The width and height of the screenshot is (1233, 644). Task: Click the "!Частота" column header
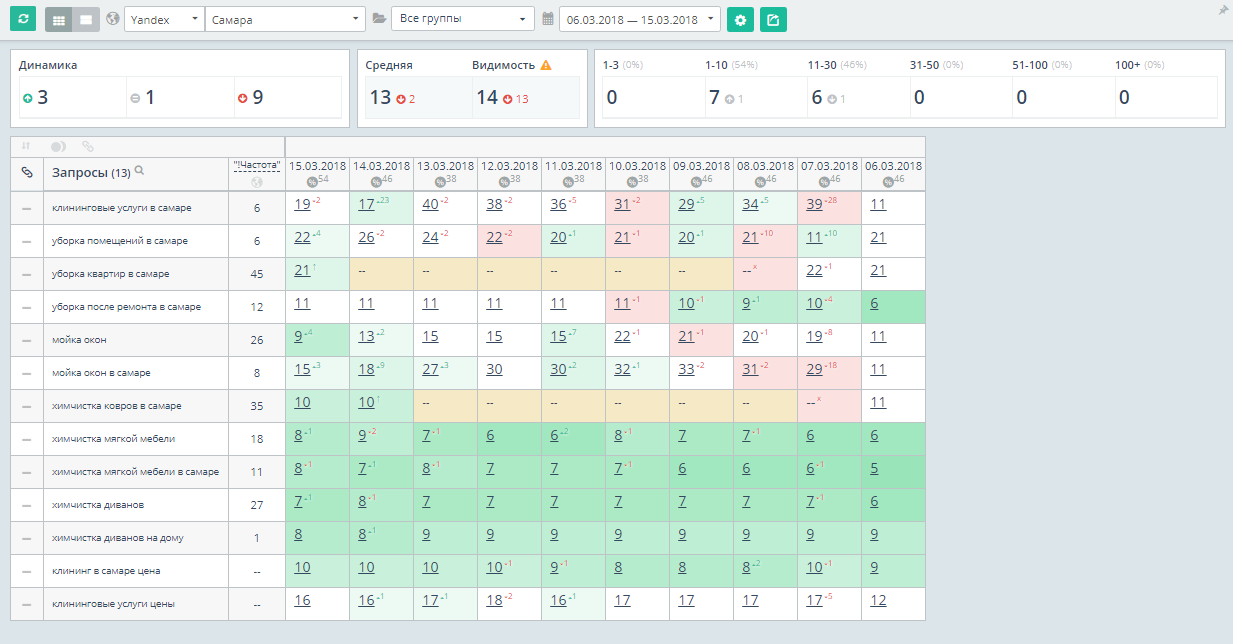(256, 165)
